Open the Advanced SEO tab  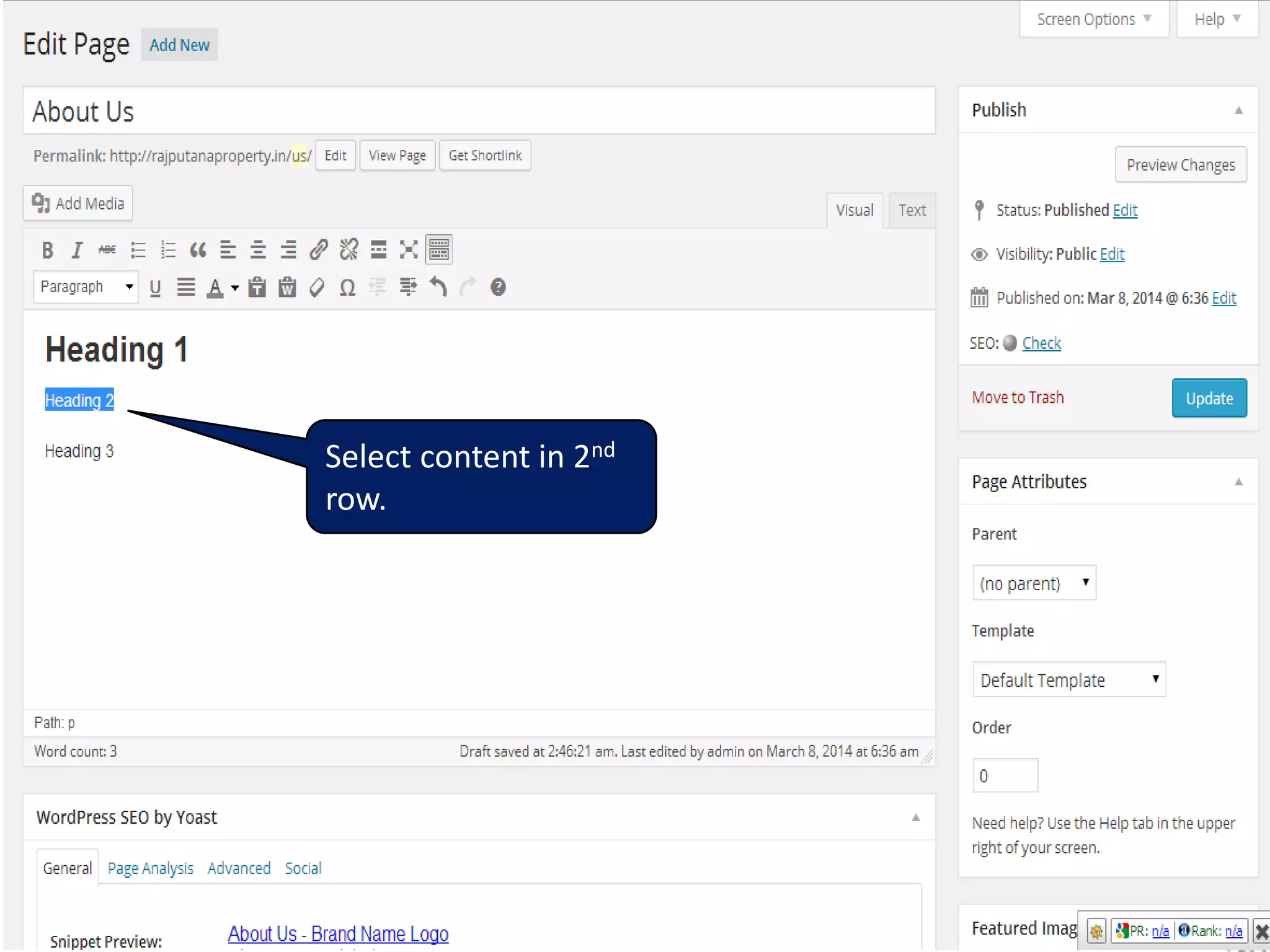[239, 868]
